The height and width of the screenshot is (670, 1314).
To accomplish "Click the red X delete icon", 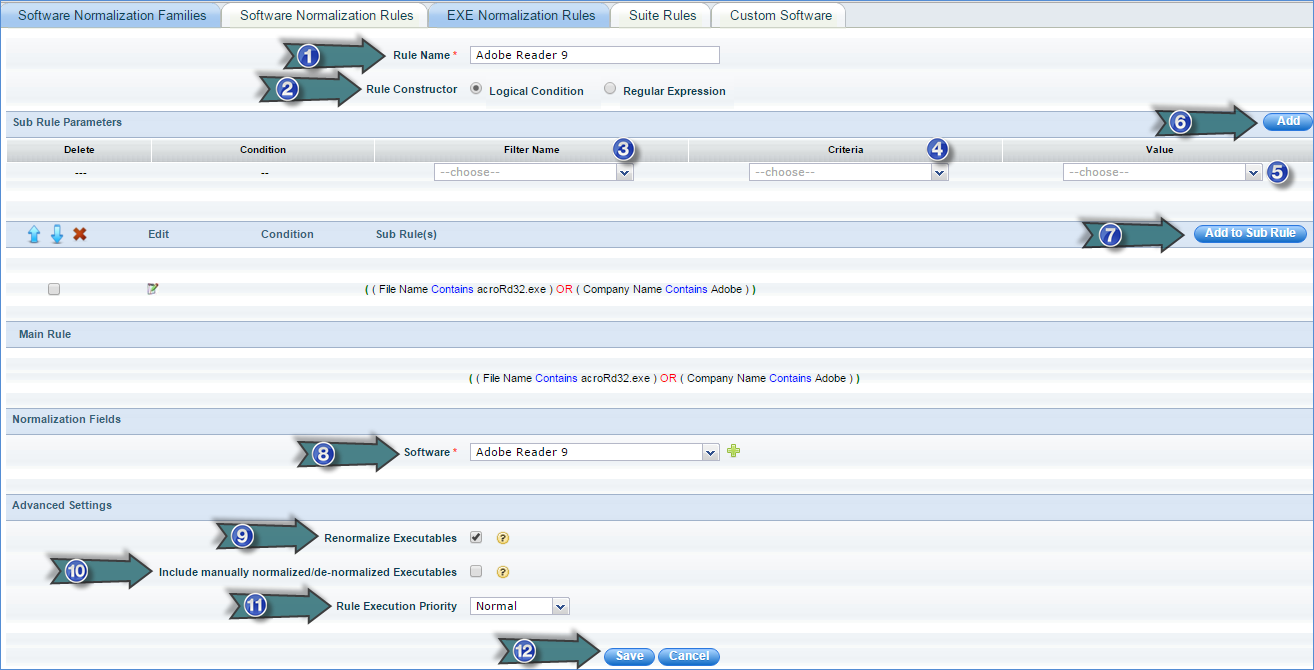I will tap(80, 234).
